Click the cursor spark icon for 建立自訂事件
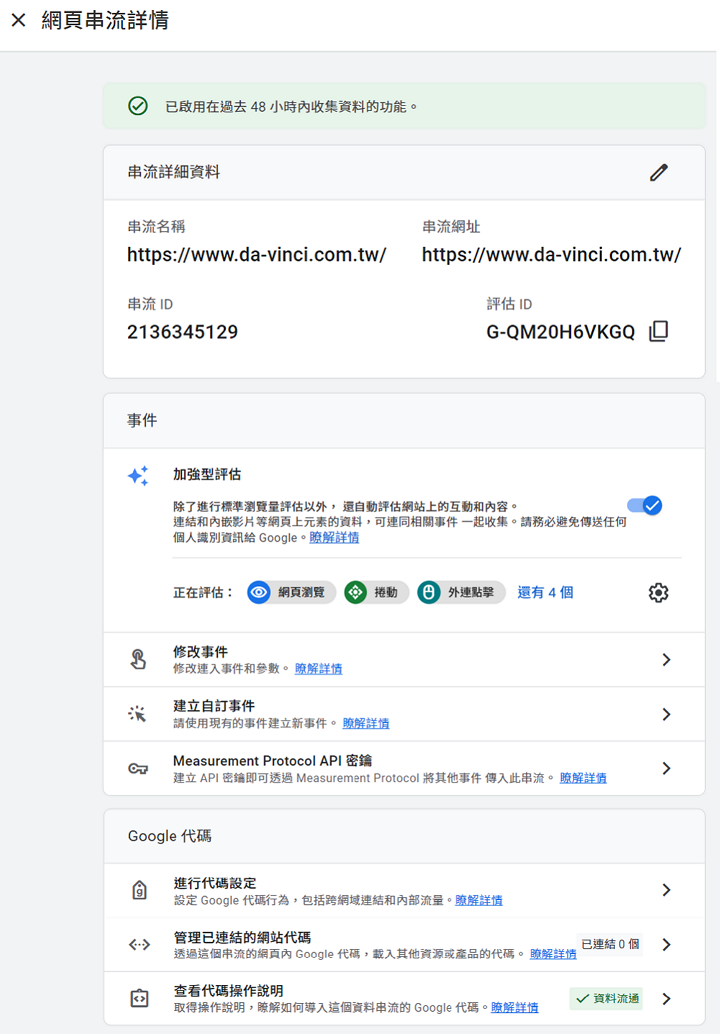Viewport: 720px width, 1034px height. 138,714
